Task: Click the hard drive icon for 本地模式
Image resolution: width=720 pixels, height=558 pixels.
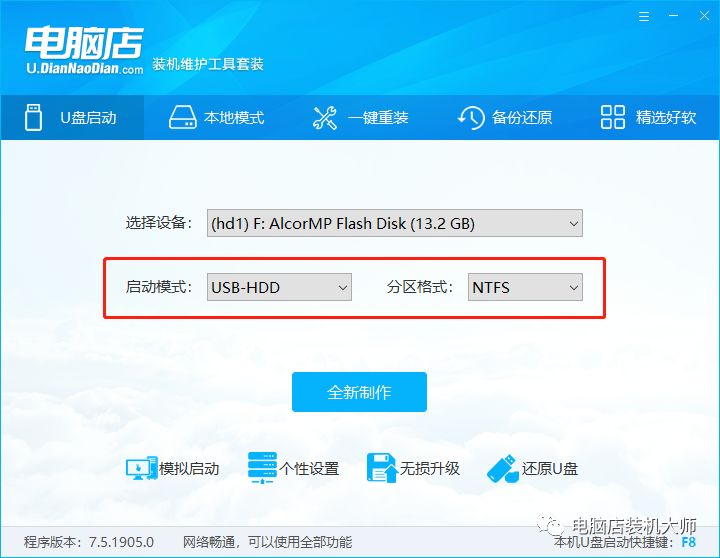Action: coord(182,118)
